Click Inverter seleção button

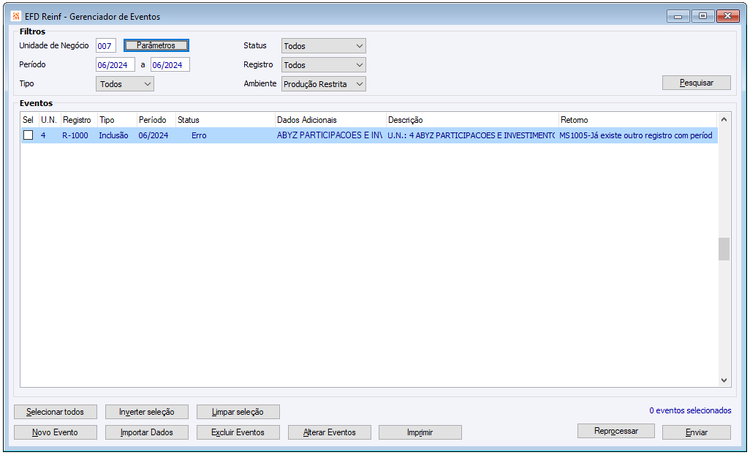pos(147,412)
